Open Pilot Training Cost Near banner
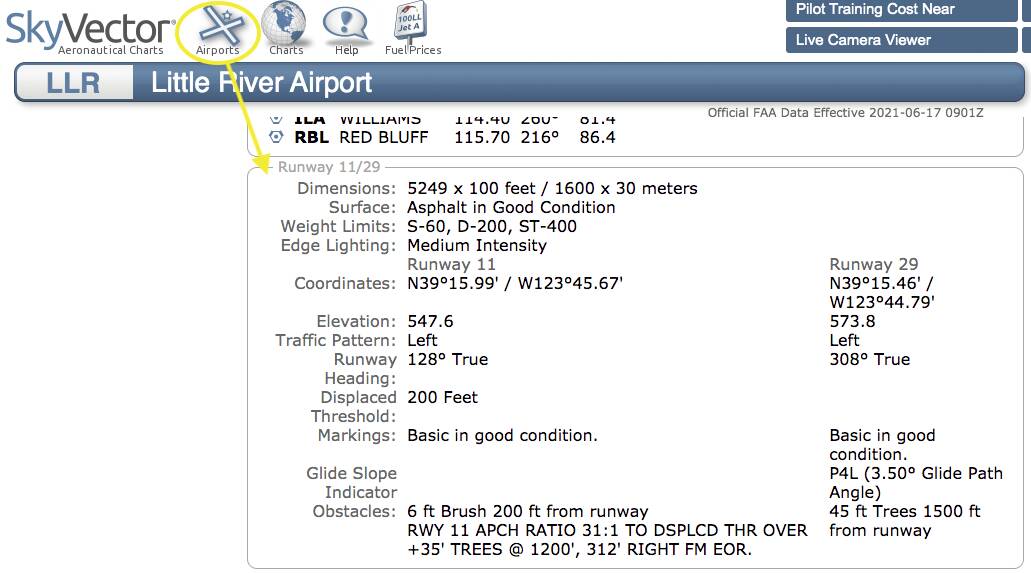Screen dimensions: 1031x573 [900, 10]
